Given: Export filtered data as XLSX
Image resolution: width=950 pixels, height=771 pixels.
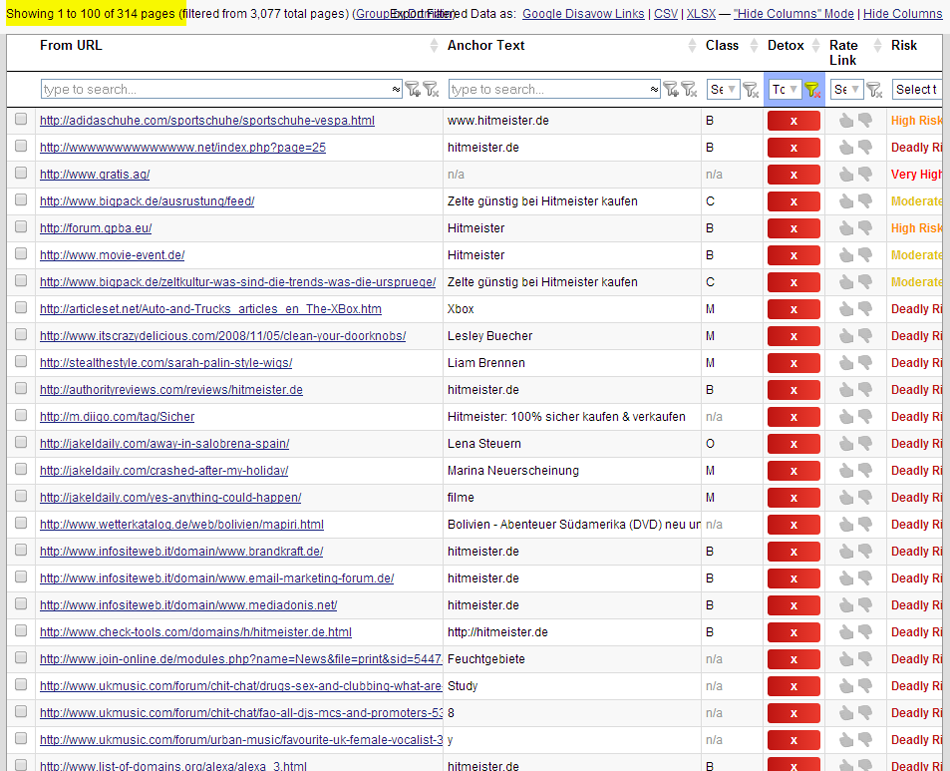Looking at the screenshot, I should pos(701,13).
